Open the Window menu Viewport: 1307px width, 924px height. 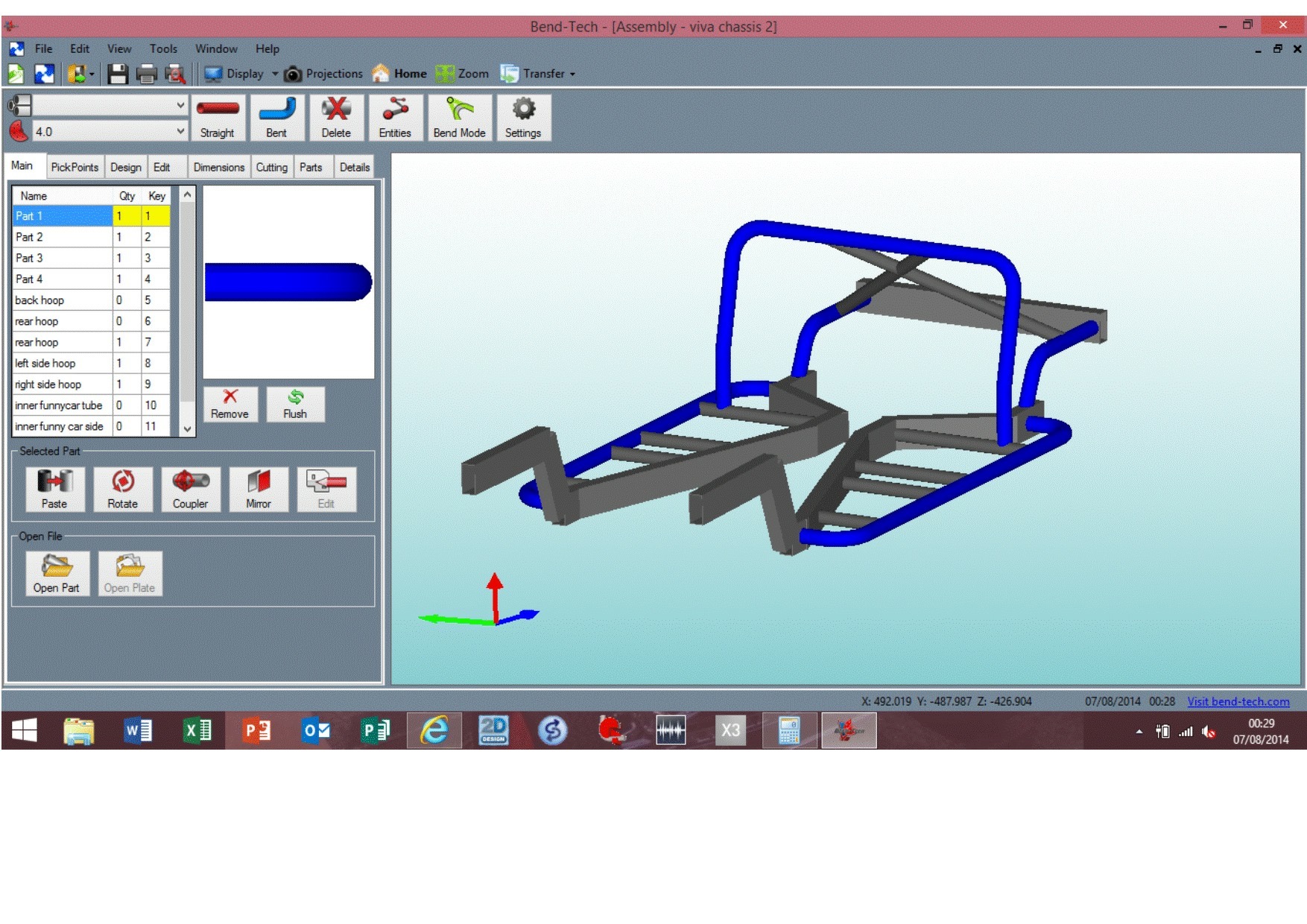216,48
